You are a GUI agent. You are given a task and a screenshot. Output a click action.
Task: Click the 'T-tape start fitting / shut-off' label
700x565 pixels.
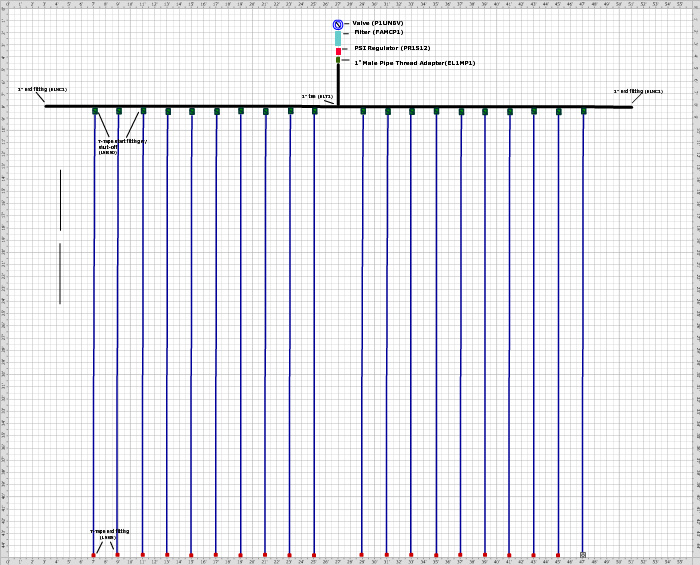coord(121,146)
